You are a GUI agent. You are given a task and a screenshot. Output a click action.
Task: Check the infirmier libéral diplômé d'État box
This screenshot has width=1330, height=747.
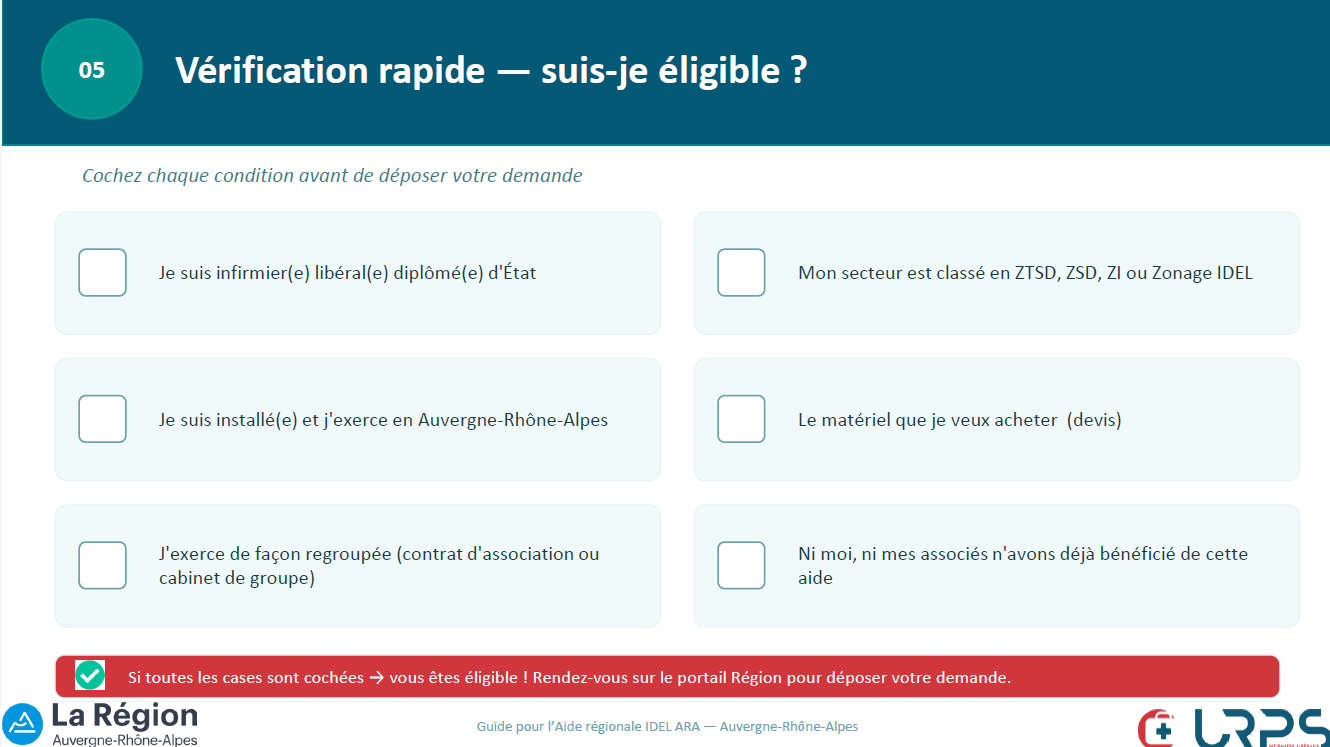point(102,272)
